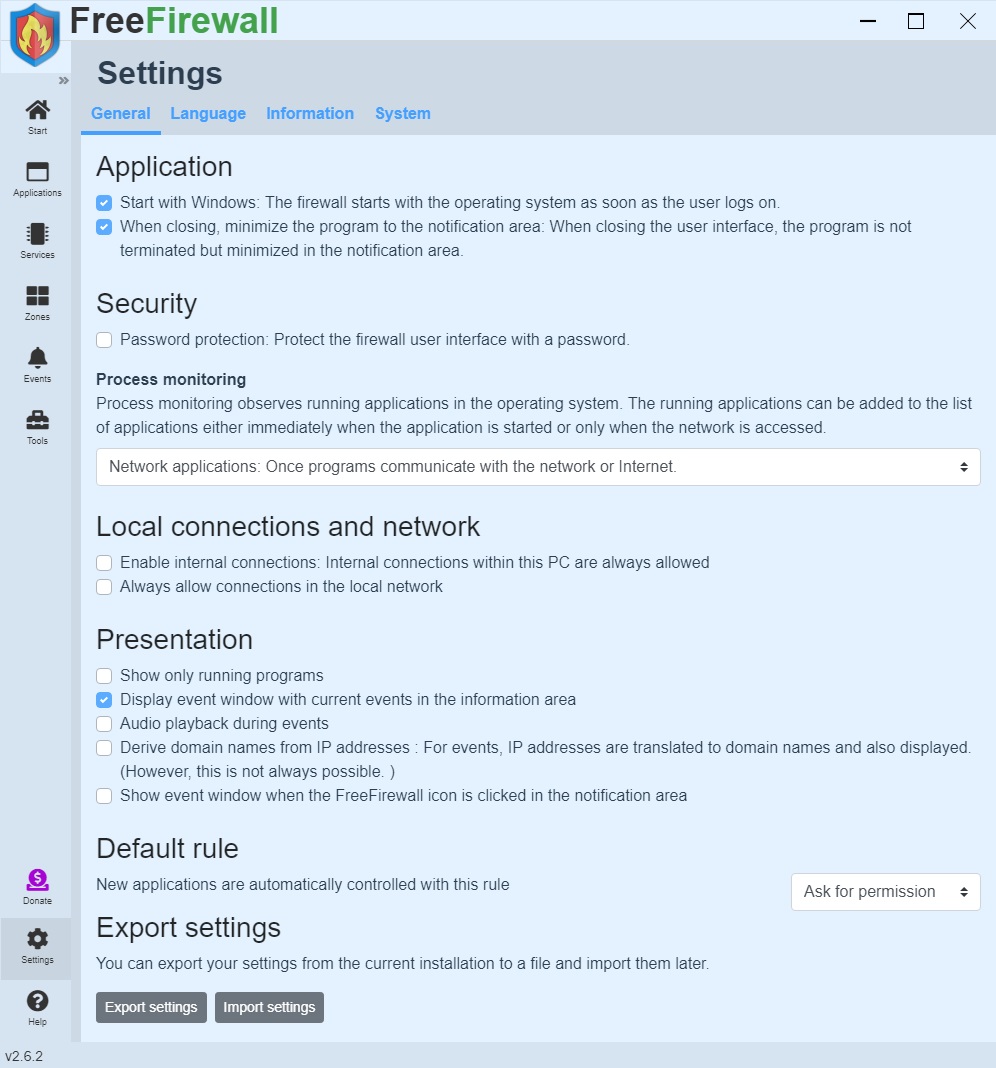
Task: Enable Password protection checkbox
Action: (104, 340)
